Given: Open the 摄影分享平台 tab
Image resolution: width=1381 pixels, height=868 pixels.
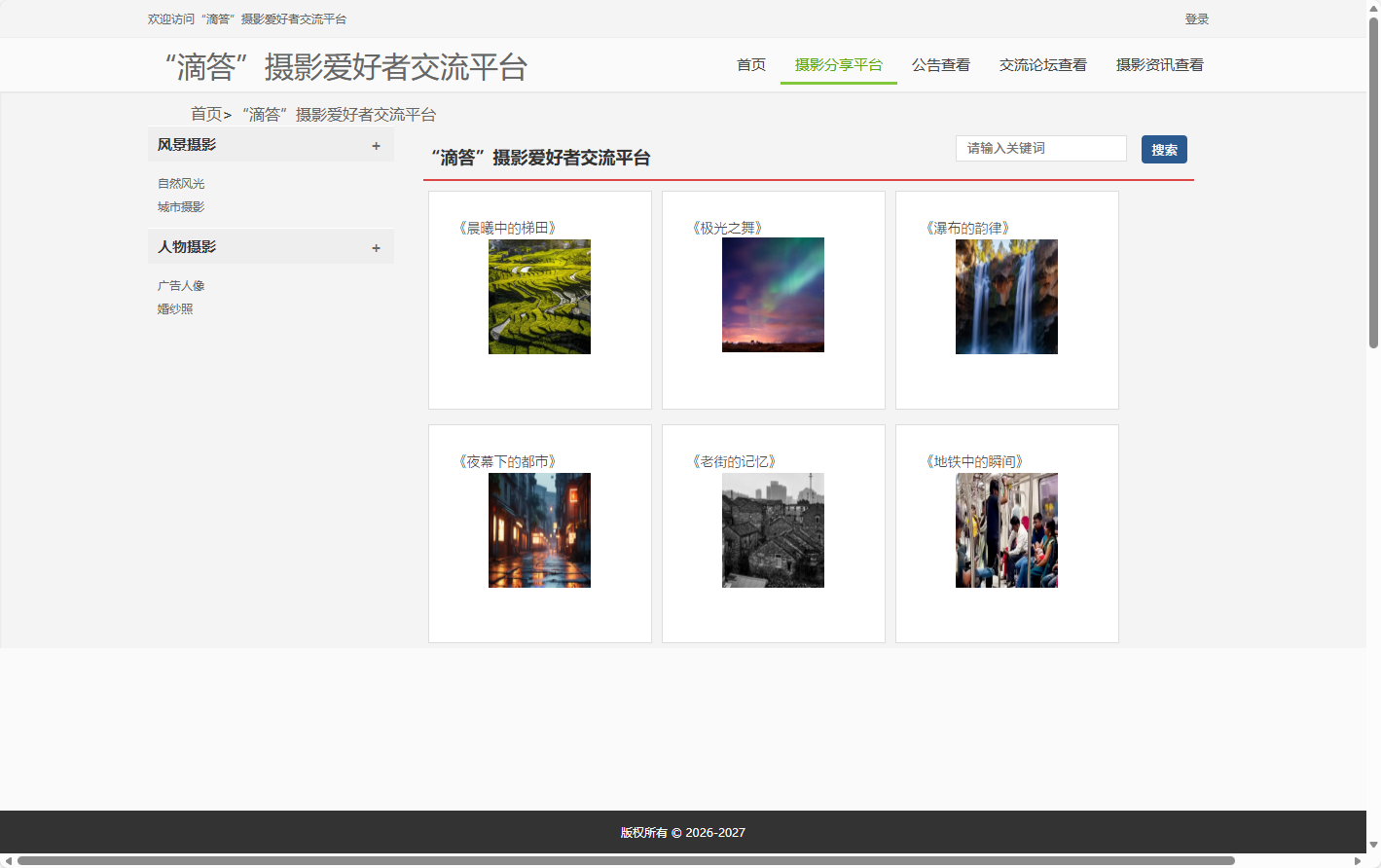Looking at the screenshot, I should click(x=838, y=64).
